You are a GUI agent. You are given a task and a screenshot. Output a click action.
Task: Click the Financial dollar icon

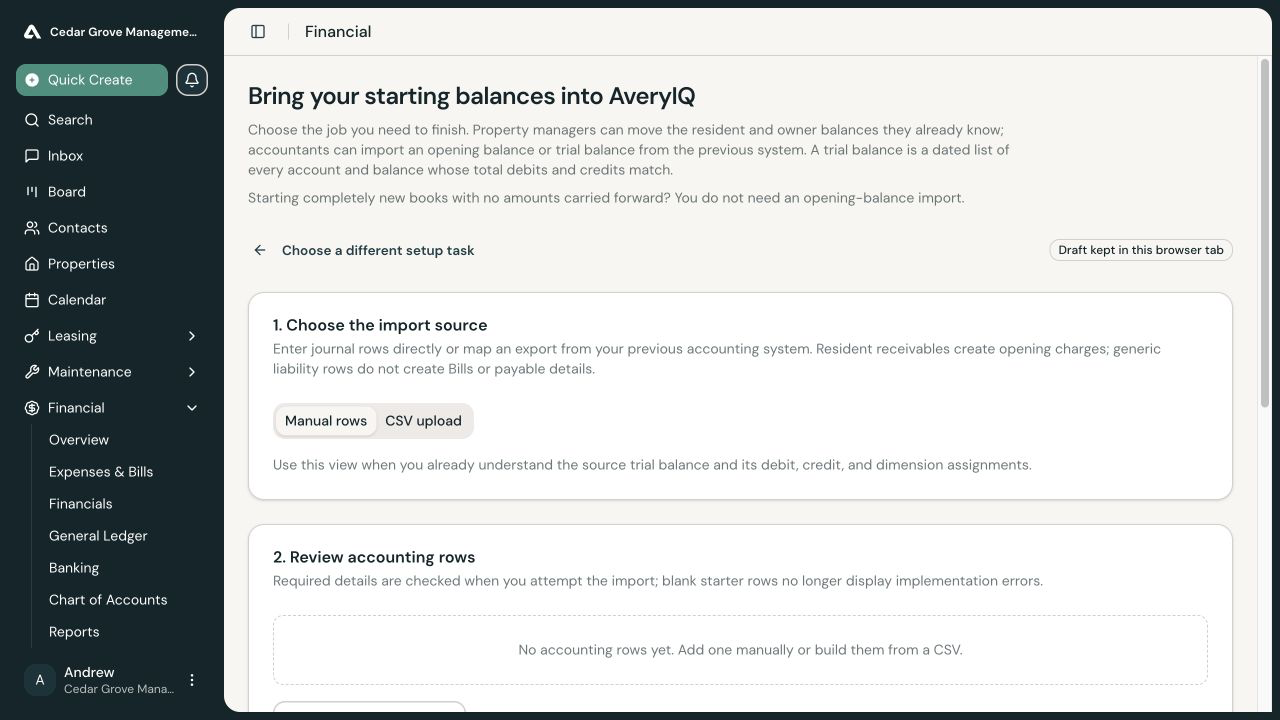pos(32,408)
